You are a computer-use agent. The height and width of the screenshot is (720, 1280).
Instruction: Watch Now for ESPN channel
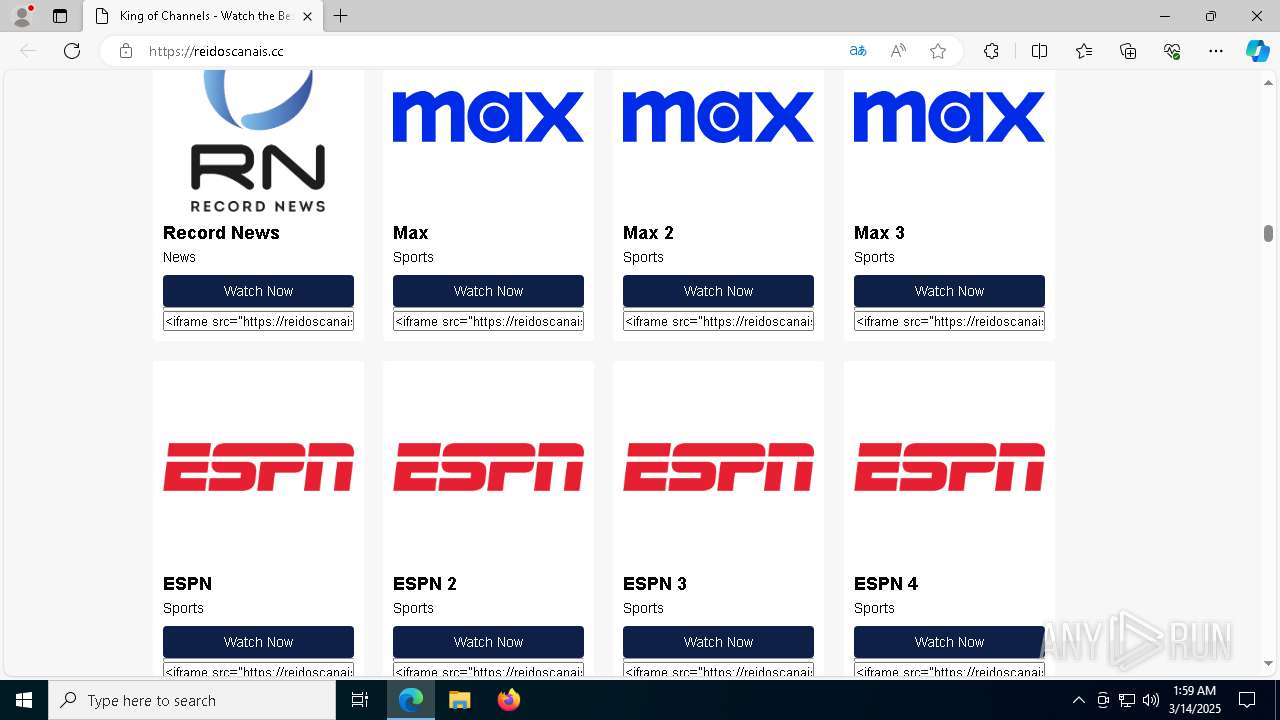click(x=258, y=642)
